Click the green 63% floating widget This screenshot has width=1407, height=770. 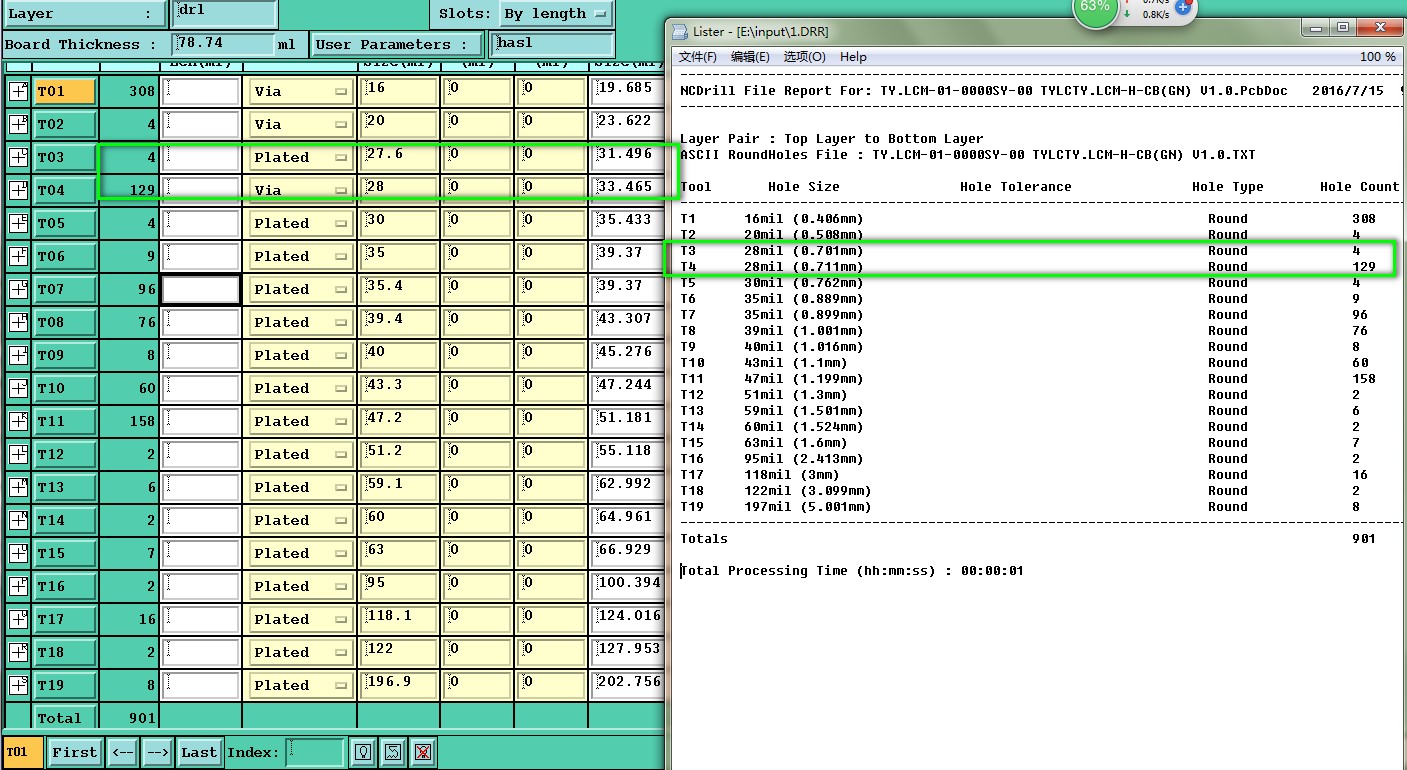coord(1095,8)
